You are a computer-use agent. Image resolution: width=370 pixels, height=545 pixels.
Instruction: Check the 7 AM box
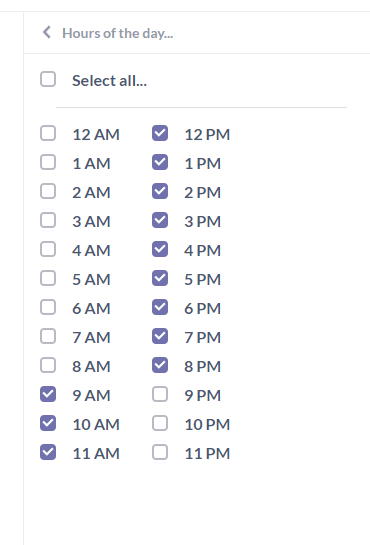(x=48, y=336)
